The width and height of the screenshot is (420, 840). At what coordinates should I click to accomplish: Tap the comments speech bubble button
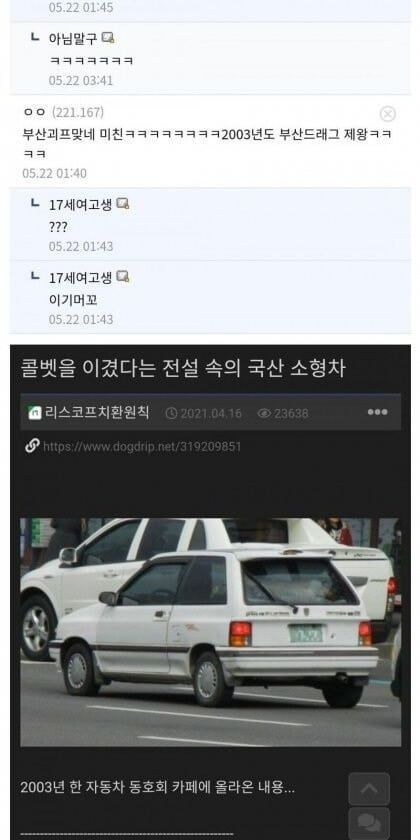click(369, 823)
